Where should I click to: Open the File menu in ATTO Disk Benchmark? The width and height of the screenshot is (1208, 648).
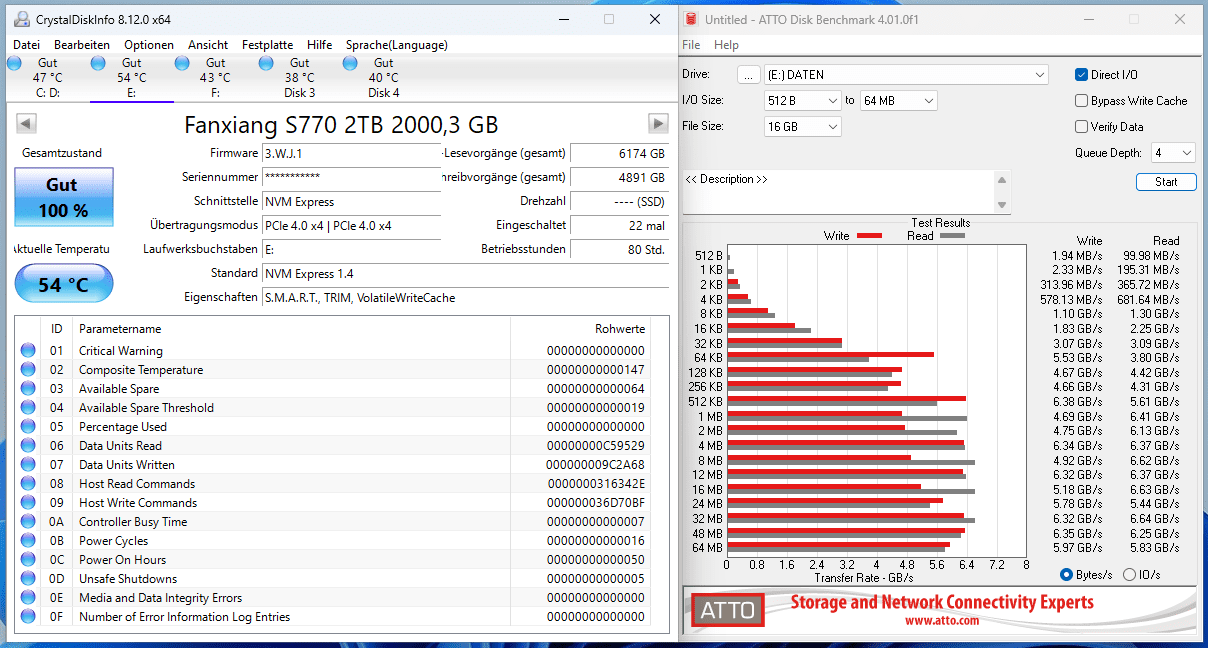tap(691, 45)
